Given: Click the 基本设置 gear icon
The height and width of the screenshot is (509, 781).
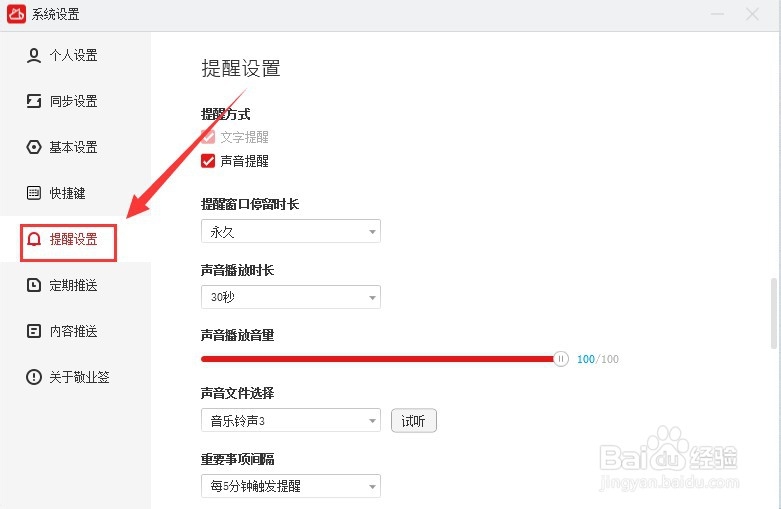Looking at the screenshot, I should click(x=34, y=147).
